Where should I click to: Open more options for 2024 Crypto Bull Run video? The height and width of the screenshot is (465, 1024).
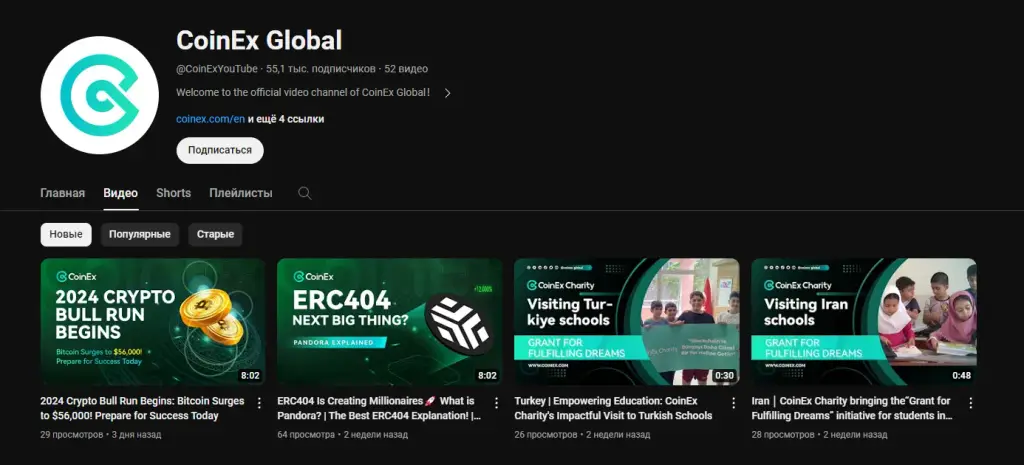259,403
